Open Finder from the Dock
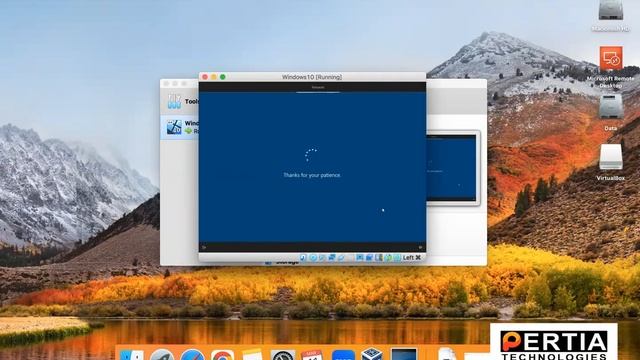 pos(132,355)
